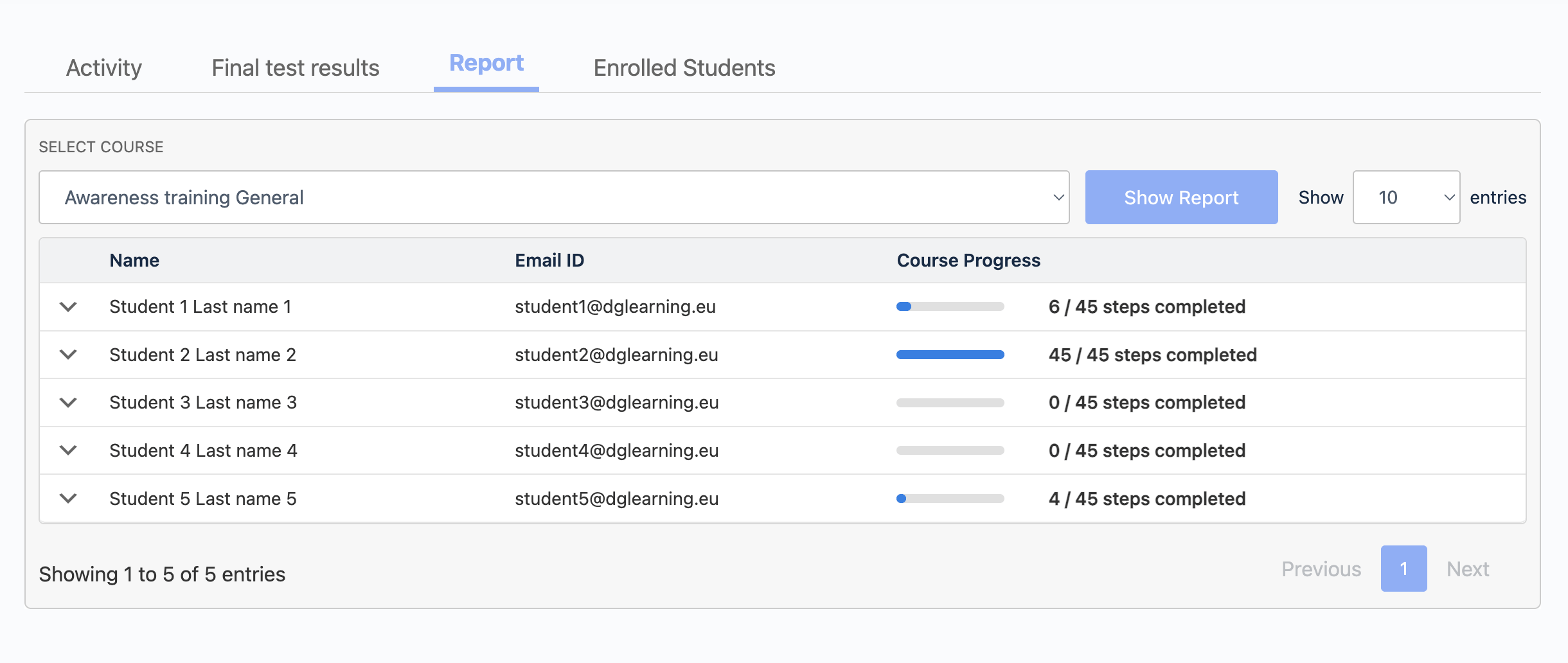Select the Report tab
This screenshot has width=1568, height=663.
[x=486, y=63]
